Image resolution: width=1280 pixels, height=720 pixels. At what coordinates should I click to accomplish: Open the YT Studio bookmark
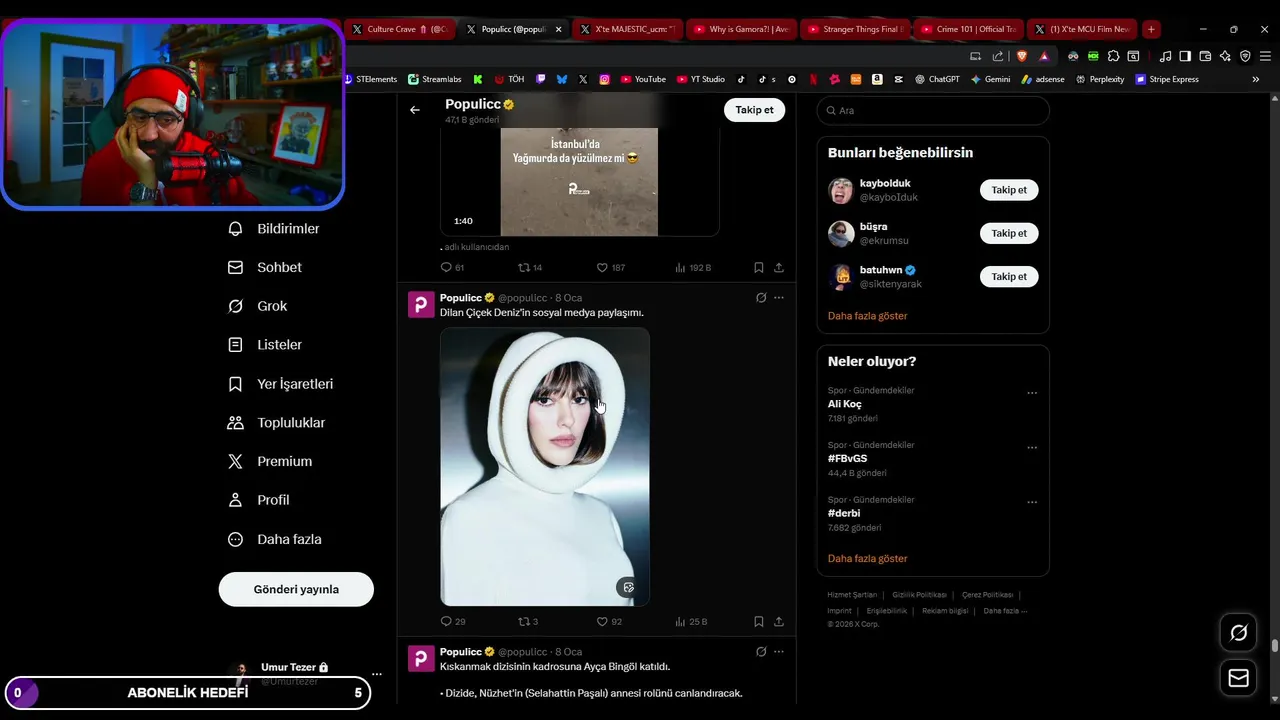click(701, 79)
